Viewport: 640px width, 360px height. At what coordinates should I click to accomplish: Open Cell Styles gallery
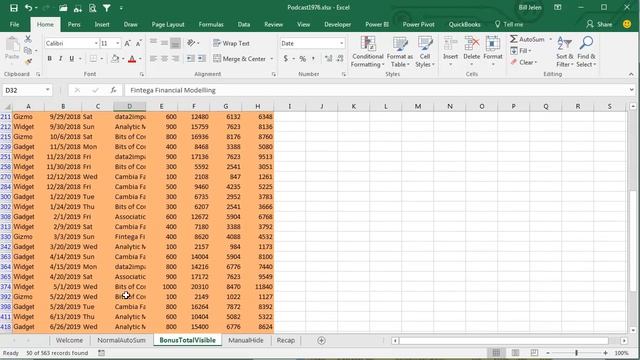[x=425, y=51]
